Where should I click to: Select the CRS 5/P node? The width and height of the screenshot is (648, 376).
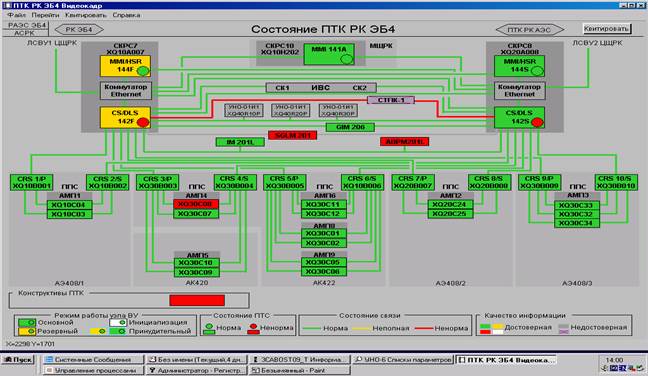tap(285, 183)
